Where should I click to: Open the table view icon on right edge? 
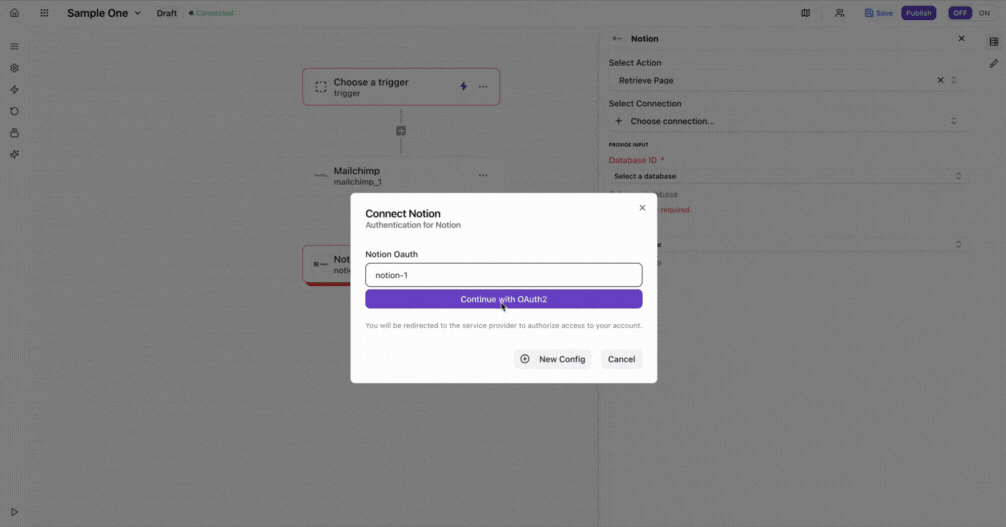coord(993,42)
